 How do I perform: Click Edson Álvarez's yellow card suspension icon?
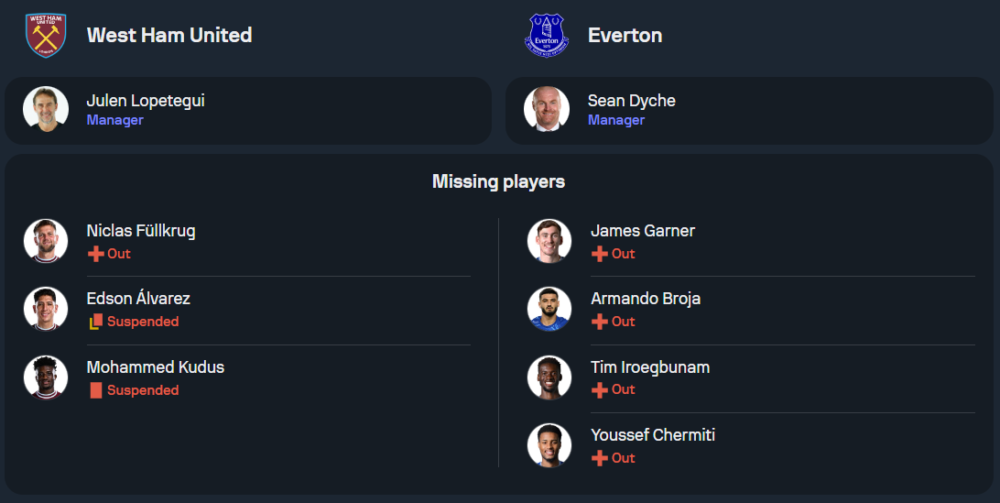[96, 322]
